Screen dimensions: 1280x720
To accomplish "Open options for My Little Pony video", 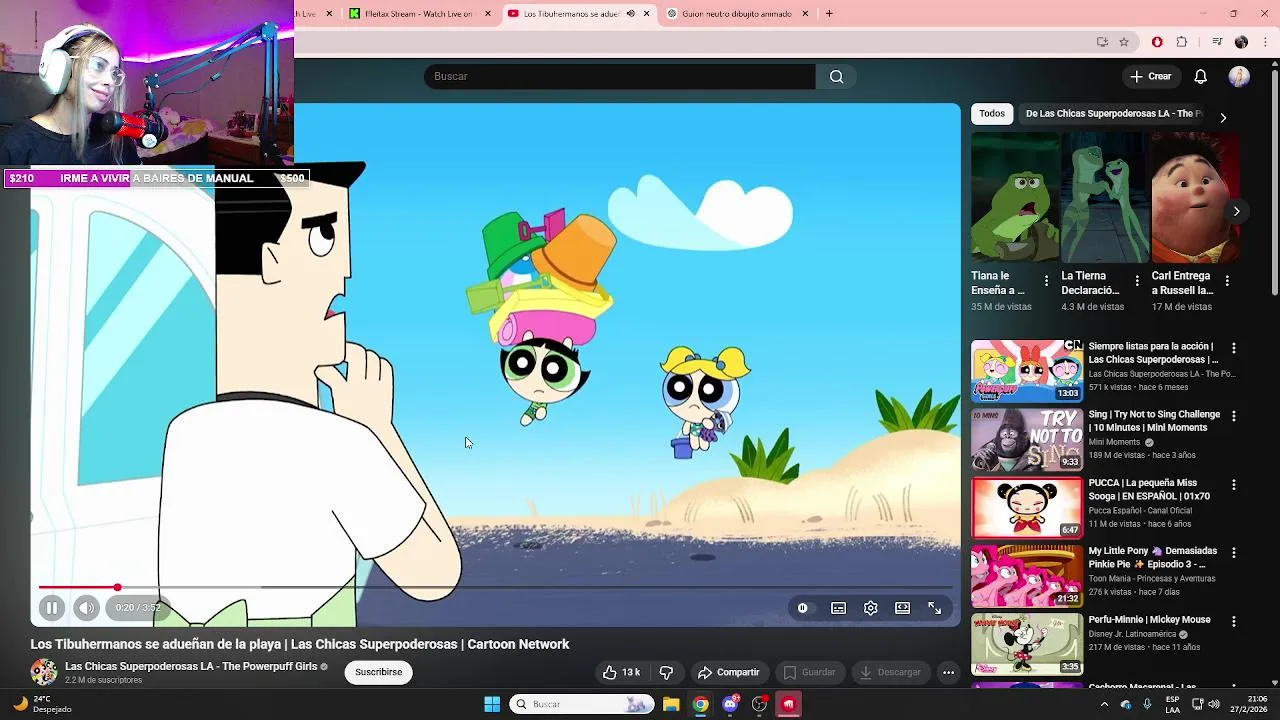I will [1233, 552].
